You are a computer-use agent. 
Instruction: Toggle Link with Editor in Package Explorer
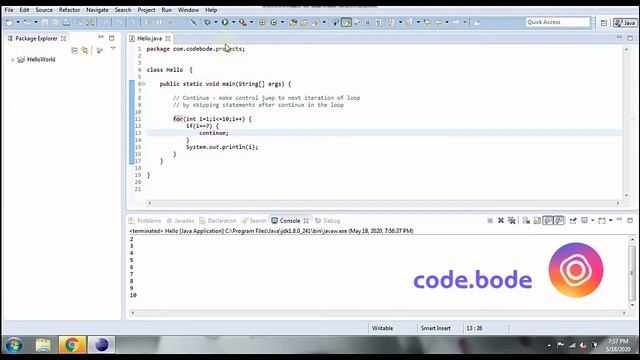click(85, 50)
